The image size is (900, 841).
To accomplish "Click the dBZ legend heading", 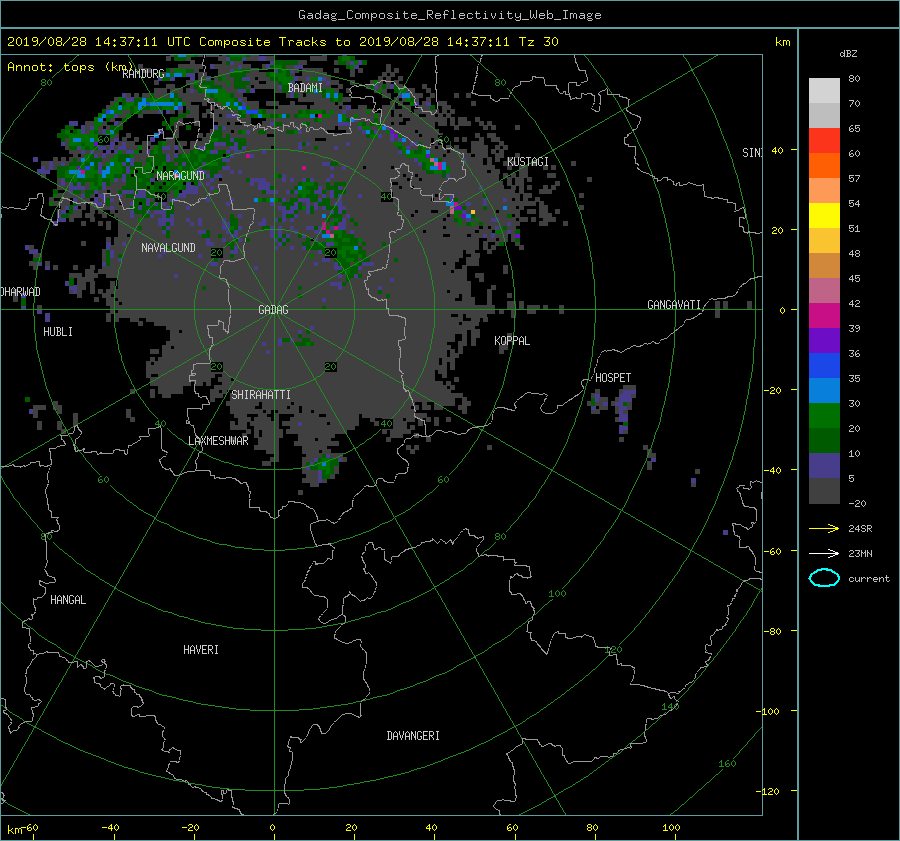I will 848,54.
